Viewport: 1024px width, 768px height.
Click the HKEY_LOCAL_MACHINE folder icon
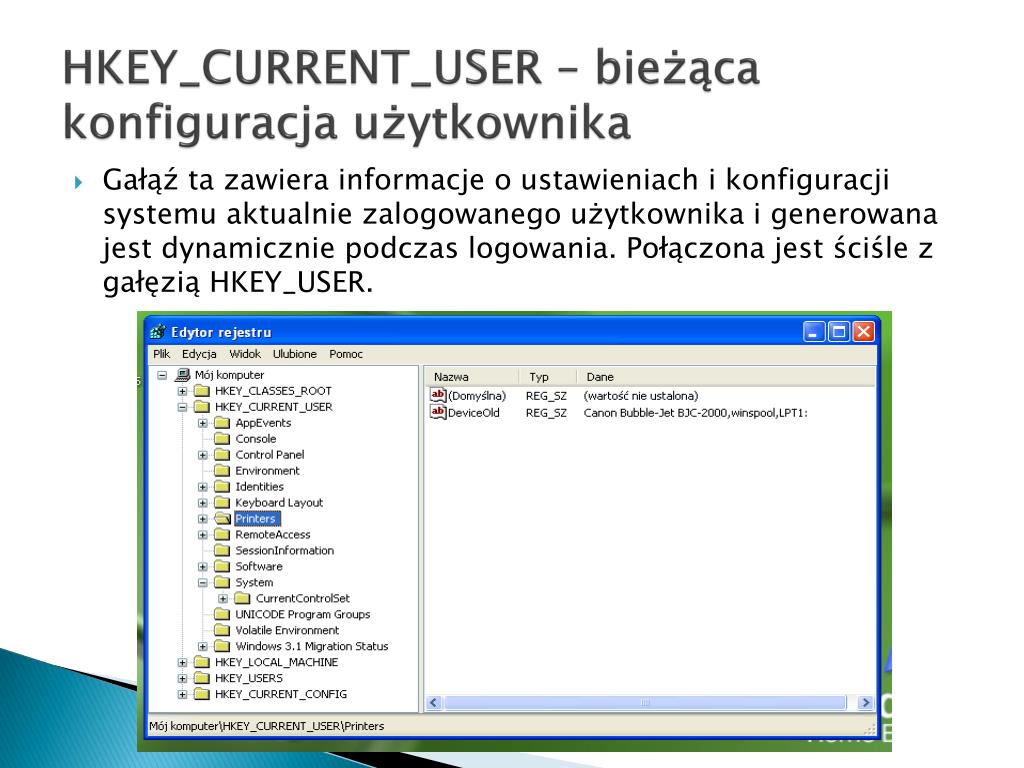202,662
